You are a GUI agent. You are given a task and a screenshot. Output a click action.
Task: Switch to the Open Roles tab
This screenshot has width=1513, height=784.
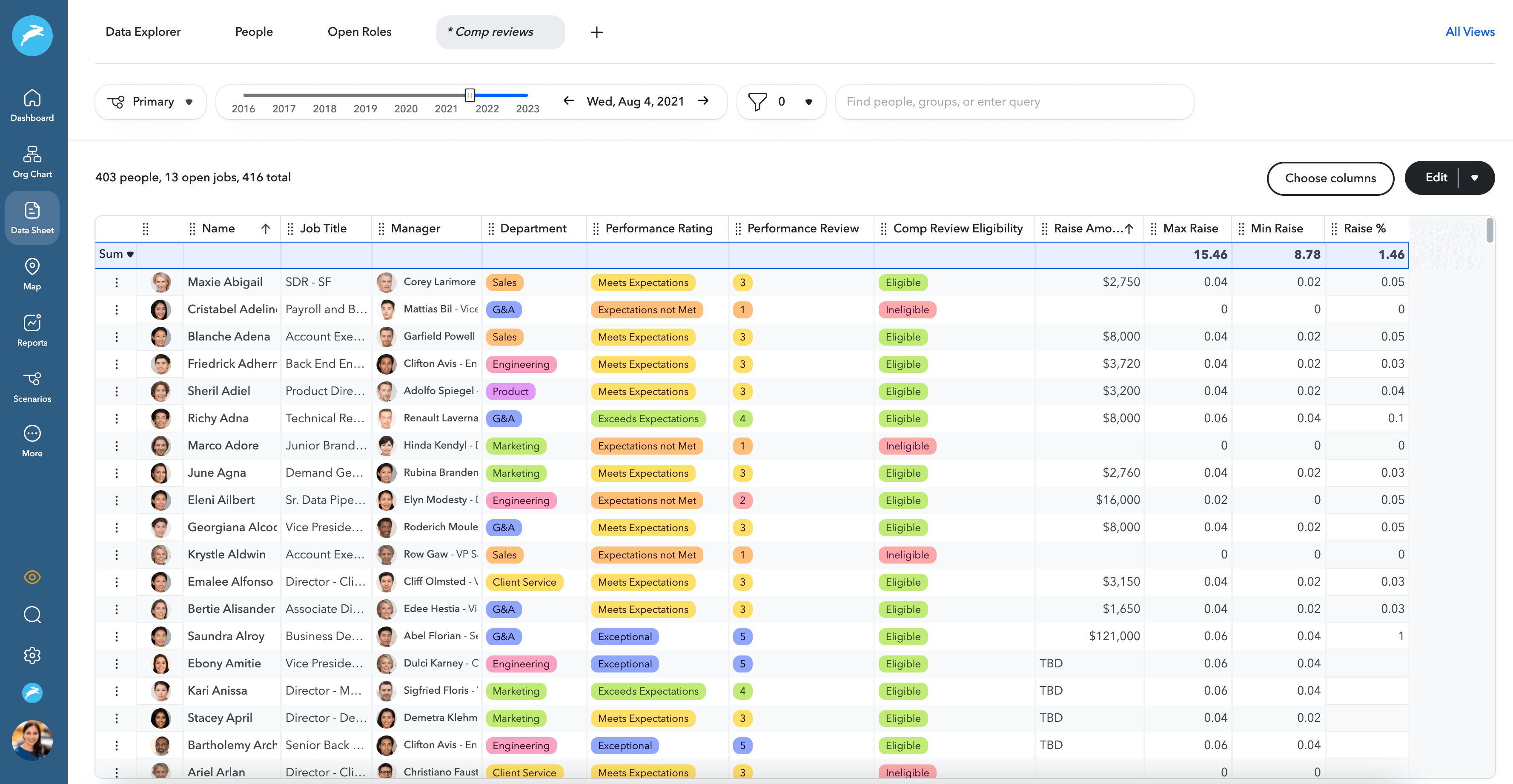[359, 32]
